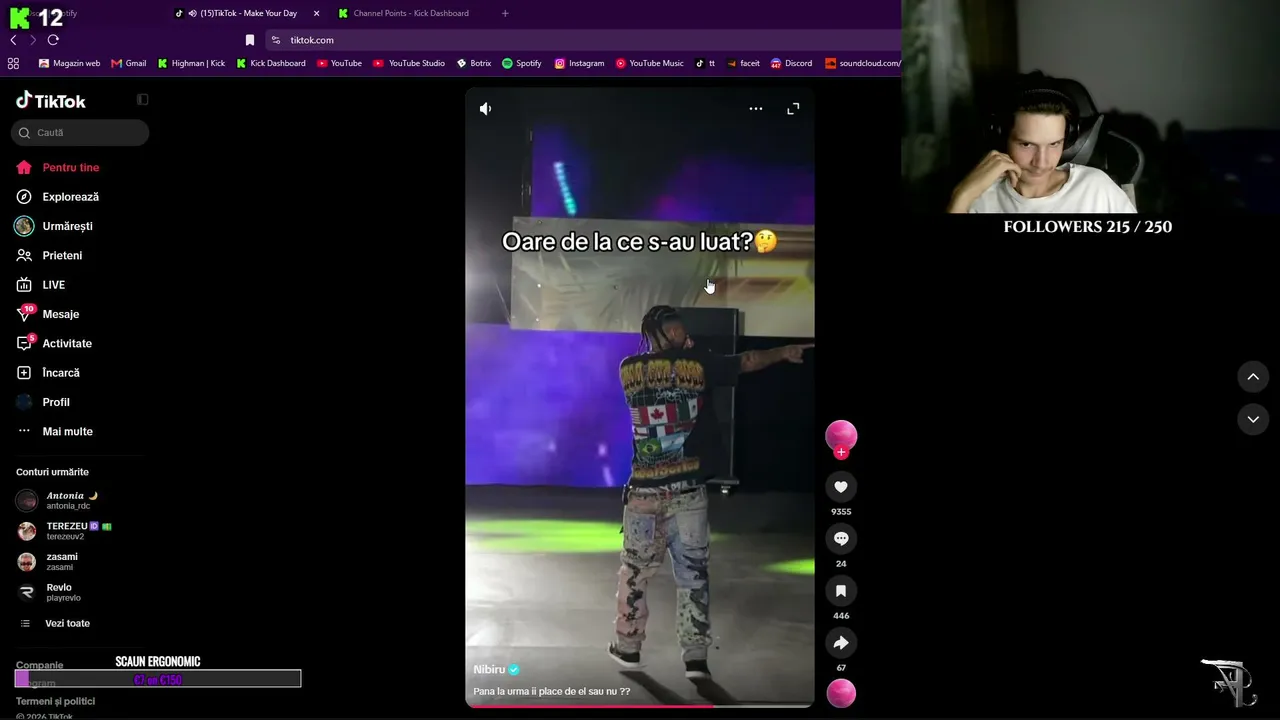Mute the TikTok video sound
Screen dimensions: 1280x720
click(x=485, y=109)
